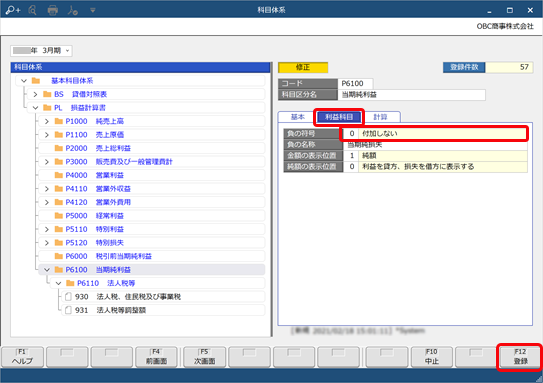Screen dimensions: 543x383
Task: Click the F5 次画面 button
Action: point(205,357)
